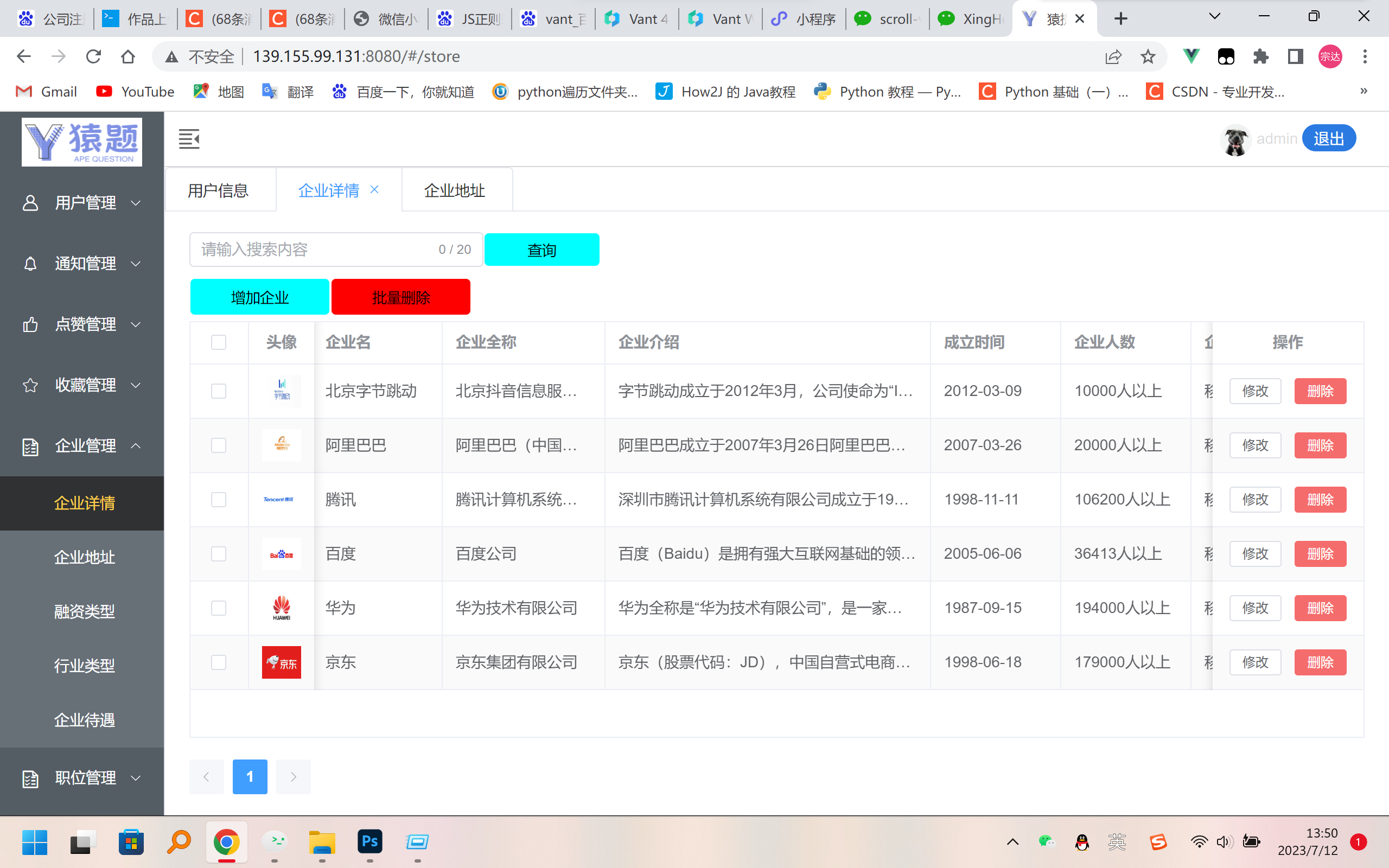Check the 腾讯 row checkbox
Screen dimensions: 1389x868
[219, 500]
